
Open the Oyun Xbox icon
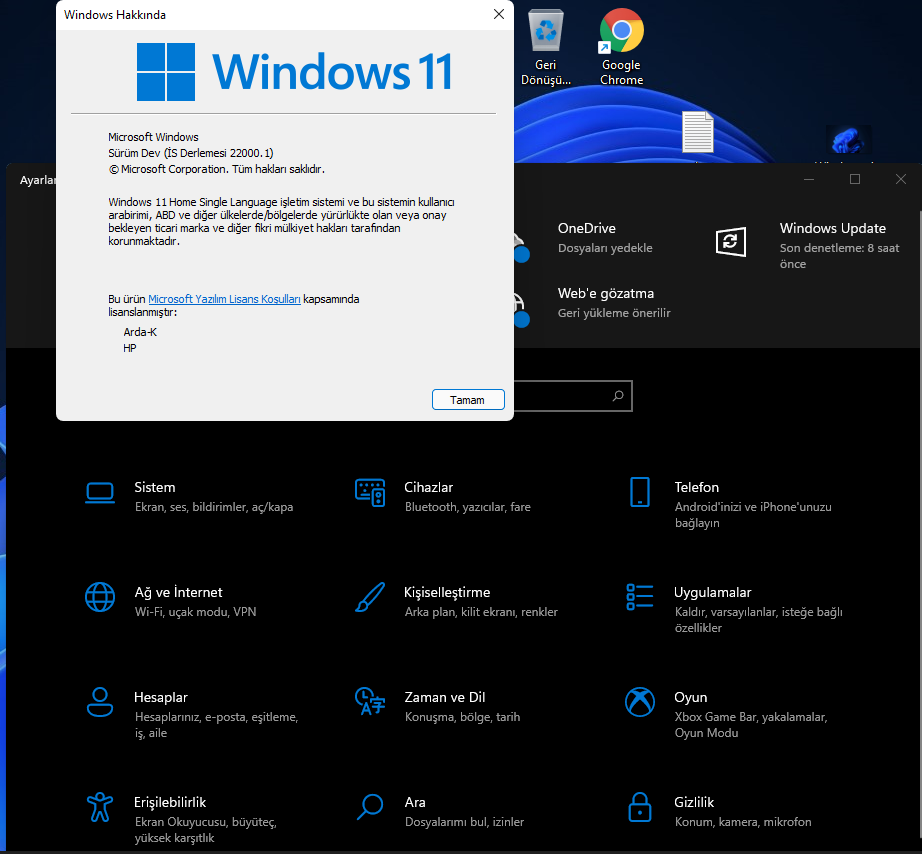coord(640,702)
